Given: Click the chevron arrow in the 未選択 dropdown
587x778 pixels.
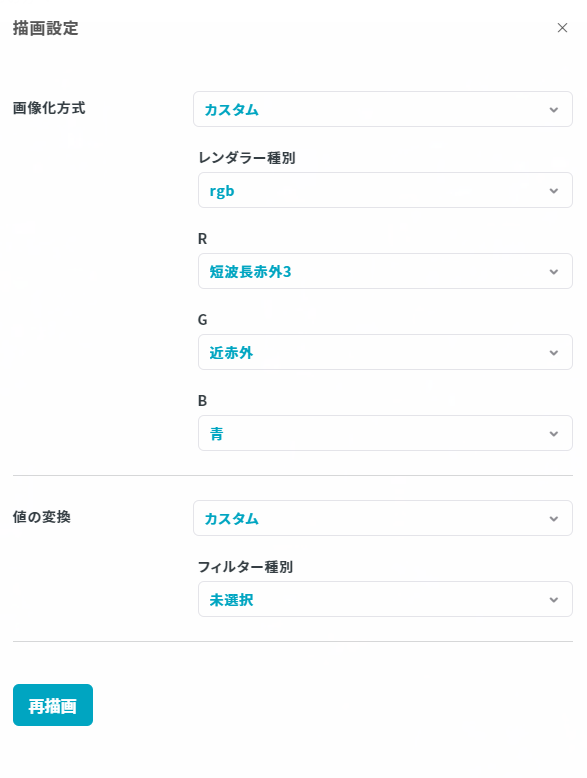Looking at the screenshot, I should [554, 599].
